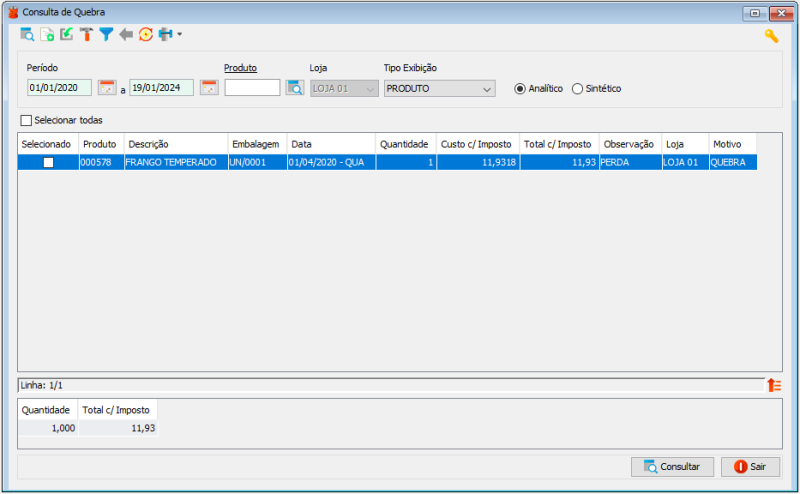Expand the Tipo Exibição dropdown
The height and width of the screenshot is (494, 800).
click(486, 89)
